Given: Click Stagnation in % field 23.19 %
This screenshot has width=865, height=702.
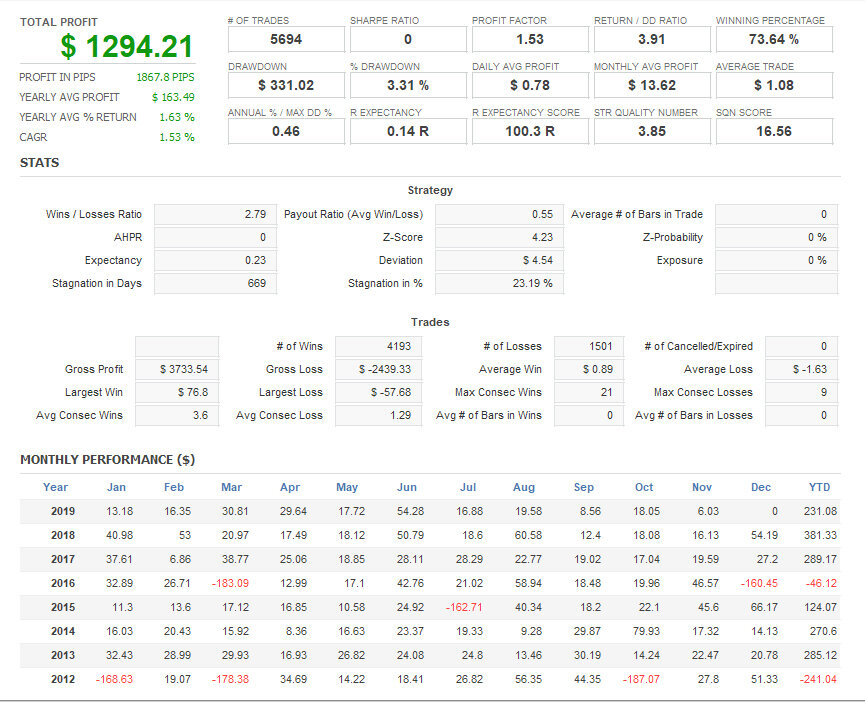Looking at the screenshot, I should [x=499, y=283].
